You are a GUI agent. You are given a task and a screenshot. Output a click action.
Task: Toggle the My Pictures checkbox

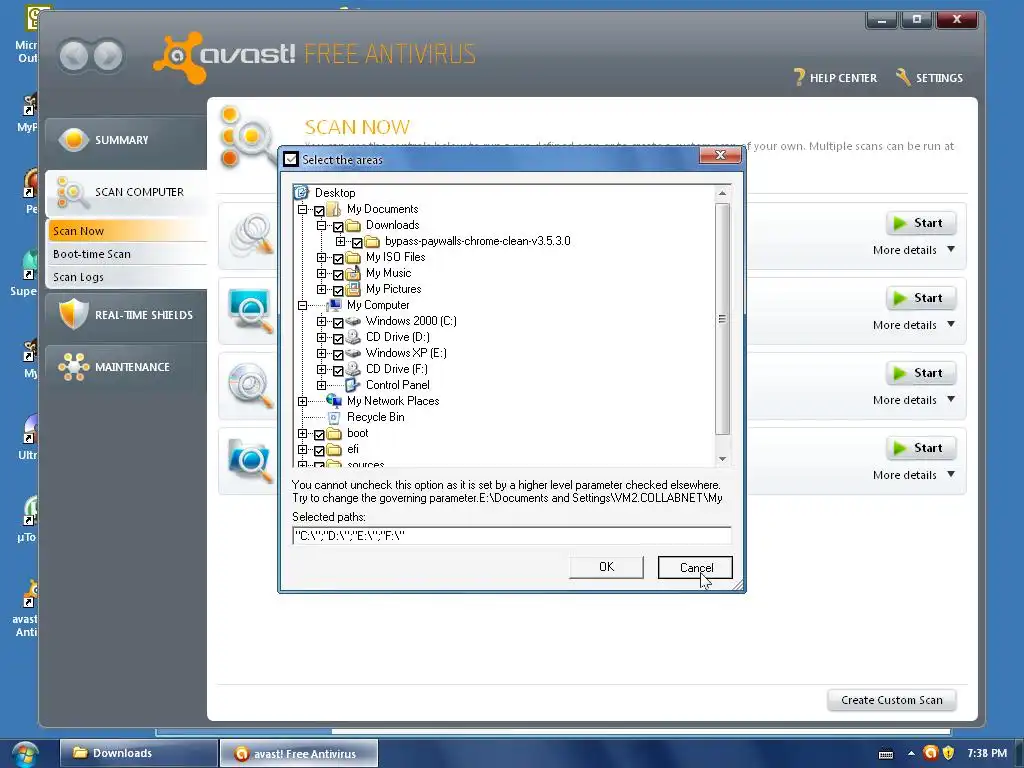click(338, 291)
